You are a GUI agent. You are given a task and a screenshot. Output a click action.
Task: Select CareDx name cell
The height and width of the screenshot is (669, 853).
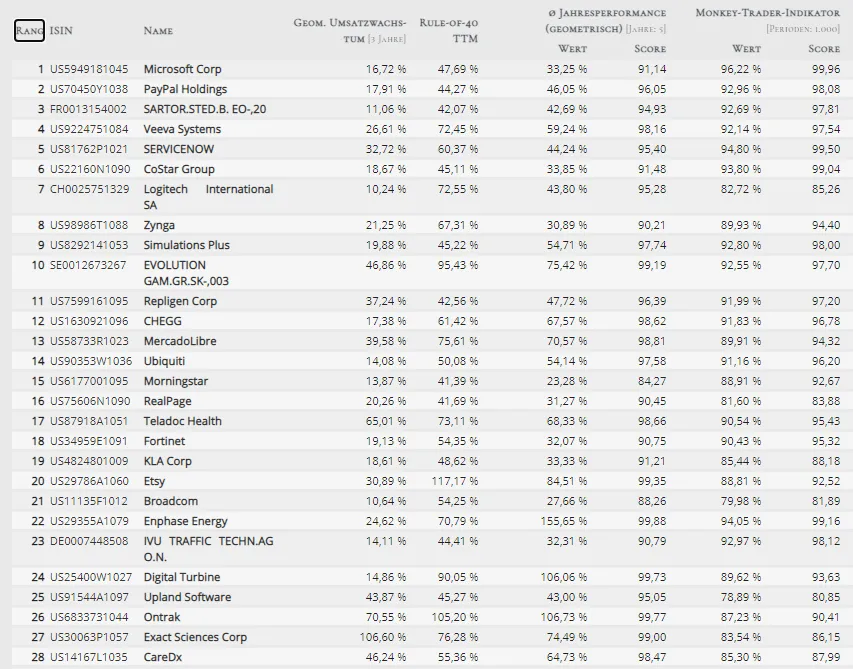163,657
